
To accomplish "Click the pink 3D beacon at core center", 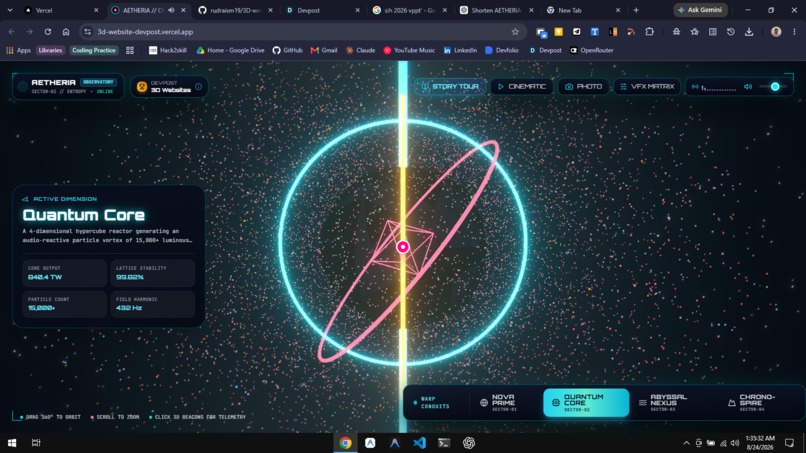I will (x=403, y=247).
